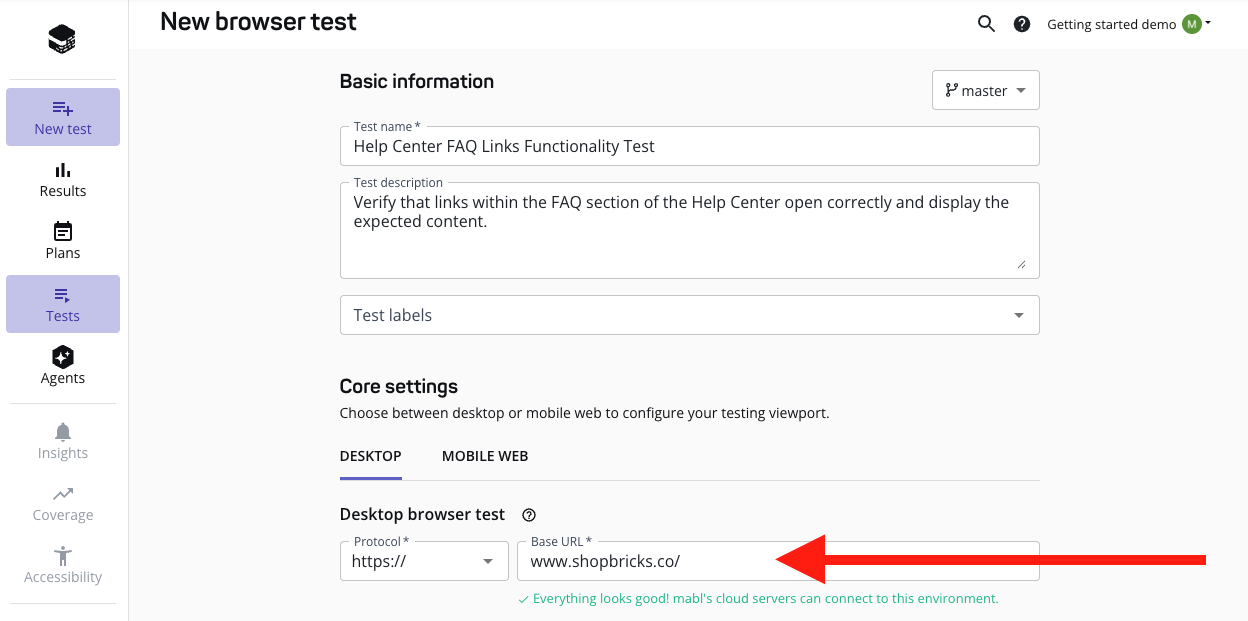Select Tests in the sidebar
The image size is (1248, 621).
(63, 304)
